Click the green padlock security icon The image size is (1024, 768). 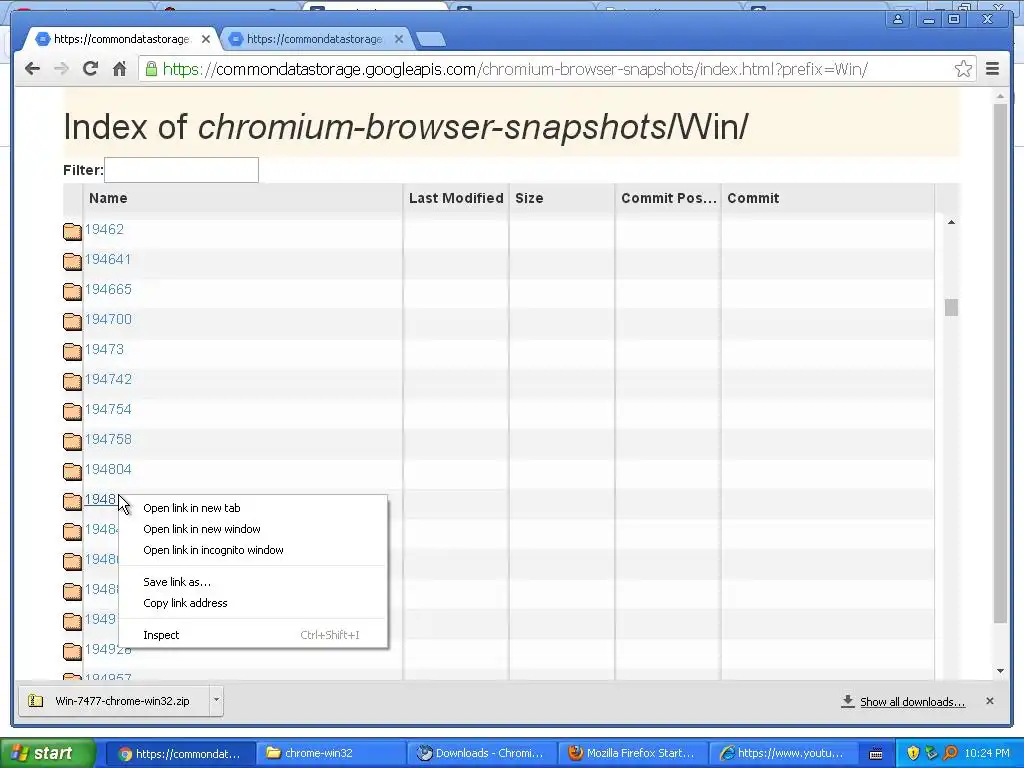coord(151,69)
